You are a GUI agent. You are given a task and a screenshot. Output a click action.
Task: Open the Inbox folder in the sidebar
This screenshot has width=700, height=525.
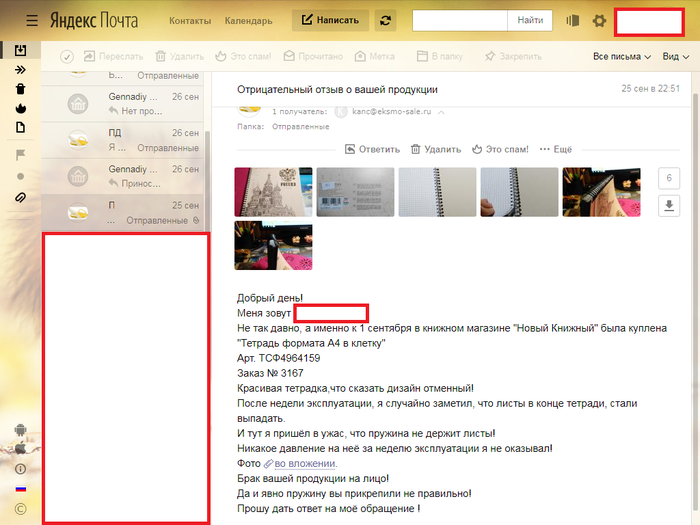(21, 50)
